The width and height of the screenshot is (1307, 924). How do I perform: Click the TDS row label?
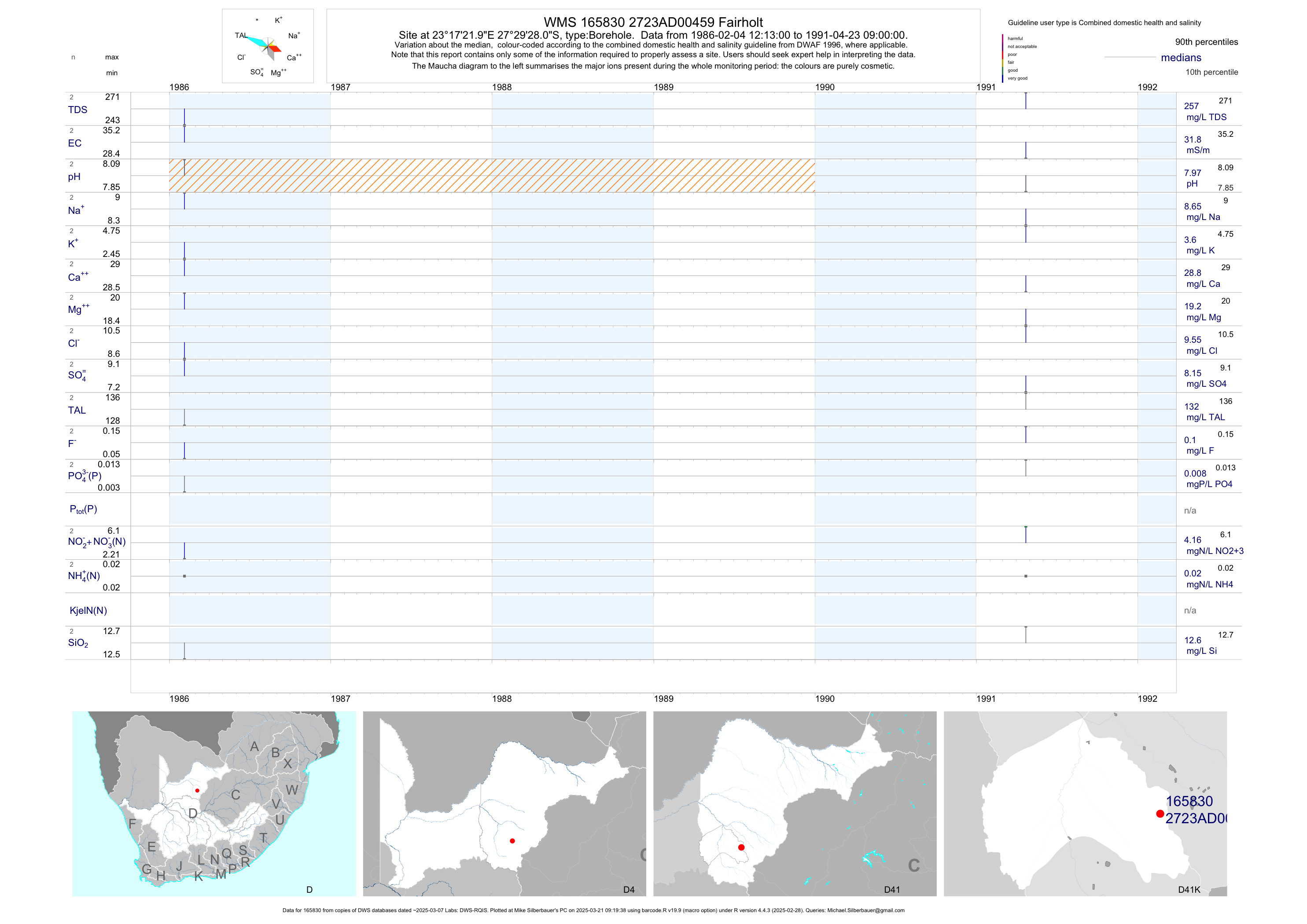tap(77, 110)
